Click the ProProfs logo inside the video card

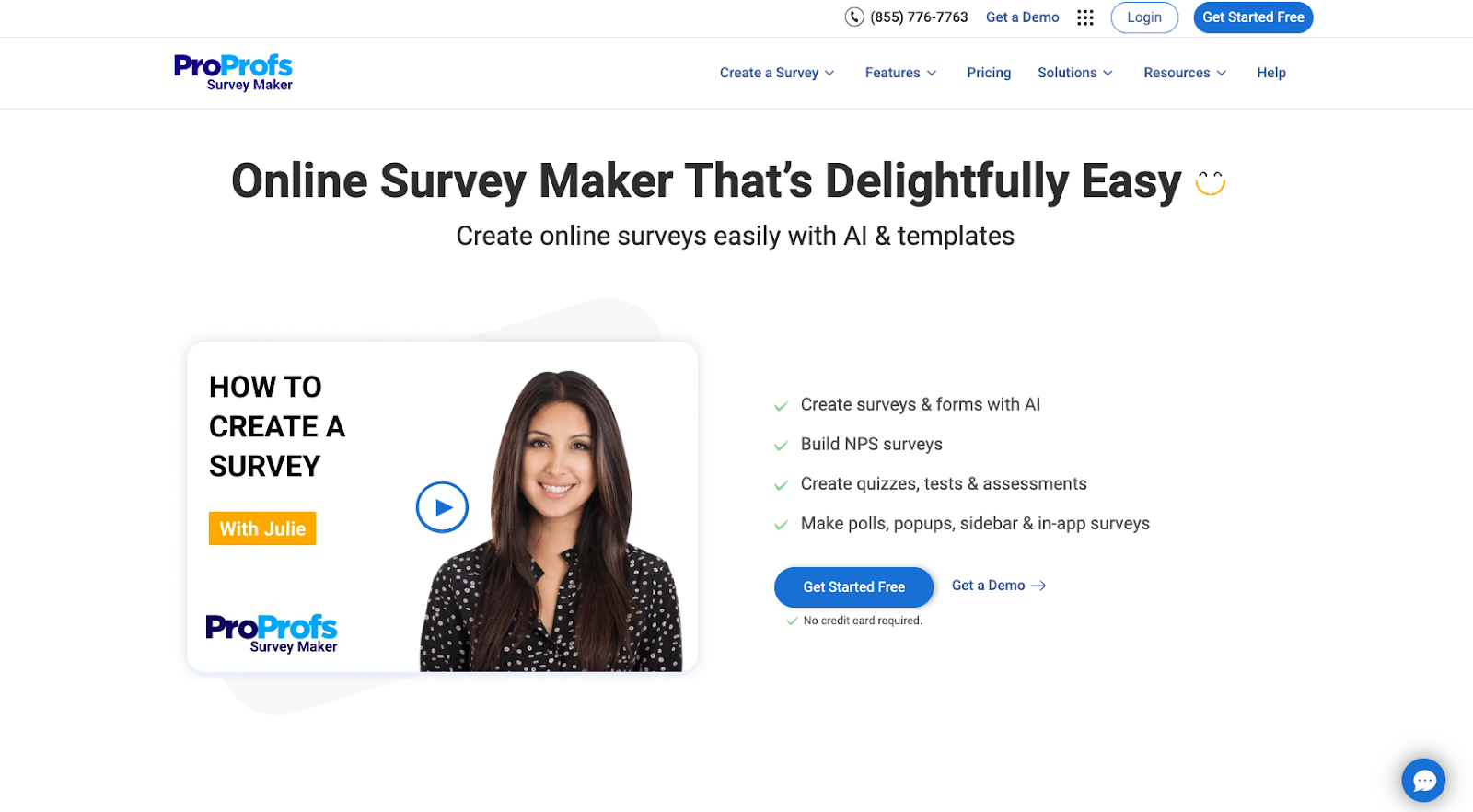(272, 633)
